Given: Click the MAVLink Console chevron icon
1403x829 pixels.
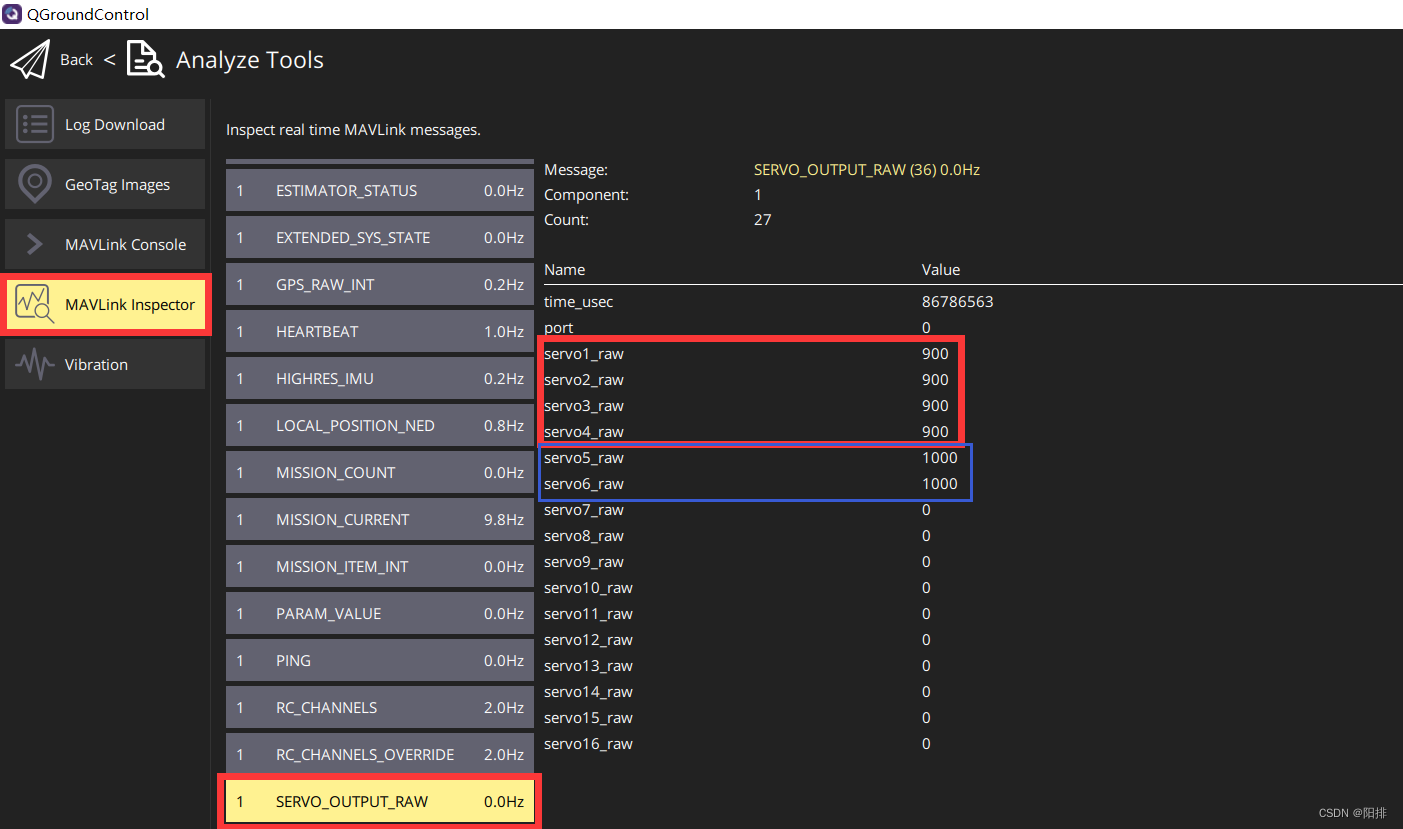Looking at the screenshot, I should [35, 245].
